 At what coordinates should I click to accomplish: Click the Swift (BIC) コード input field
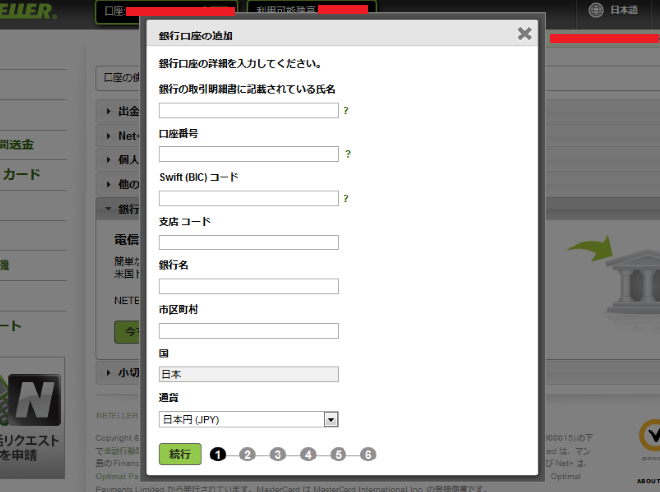click(x=249, y=198)
